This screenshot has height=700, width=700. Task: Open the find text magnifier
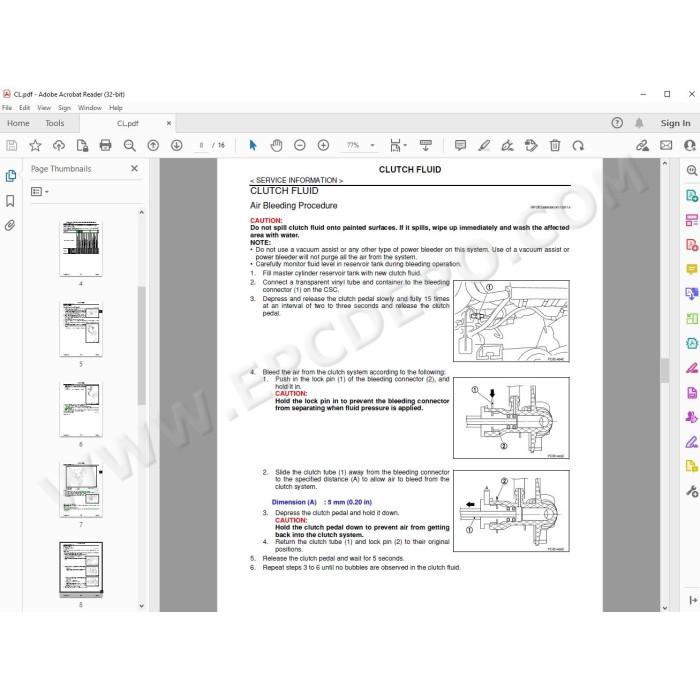pyautogui.click(x=129, y=146)
